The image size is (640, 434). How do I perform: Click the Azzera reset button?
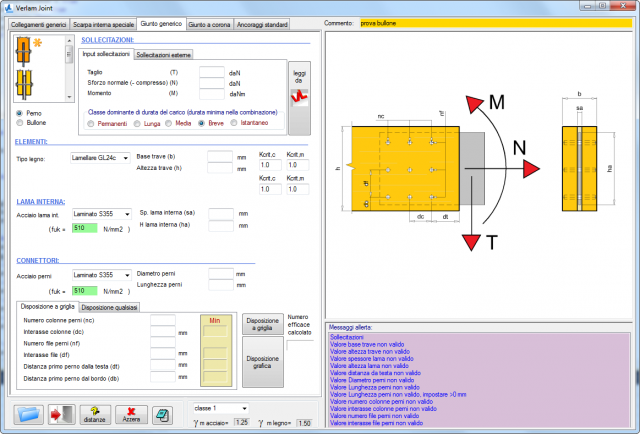pyautogui.click(x=130, y=414)
